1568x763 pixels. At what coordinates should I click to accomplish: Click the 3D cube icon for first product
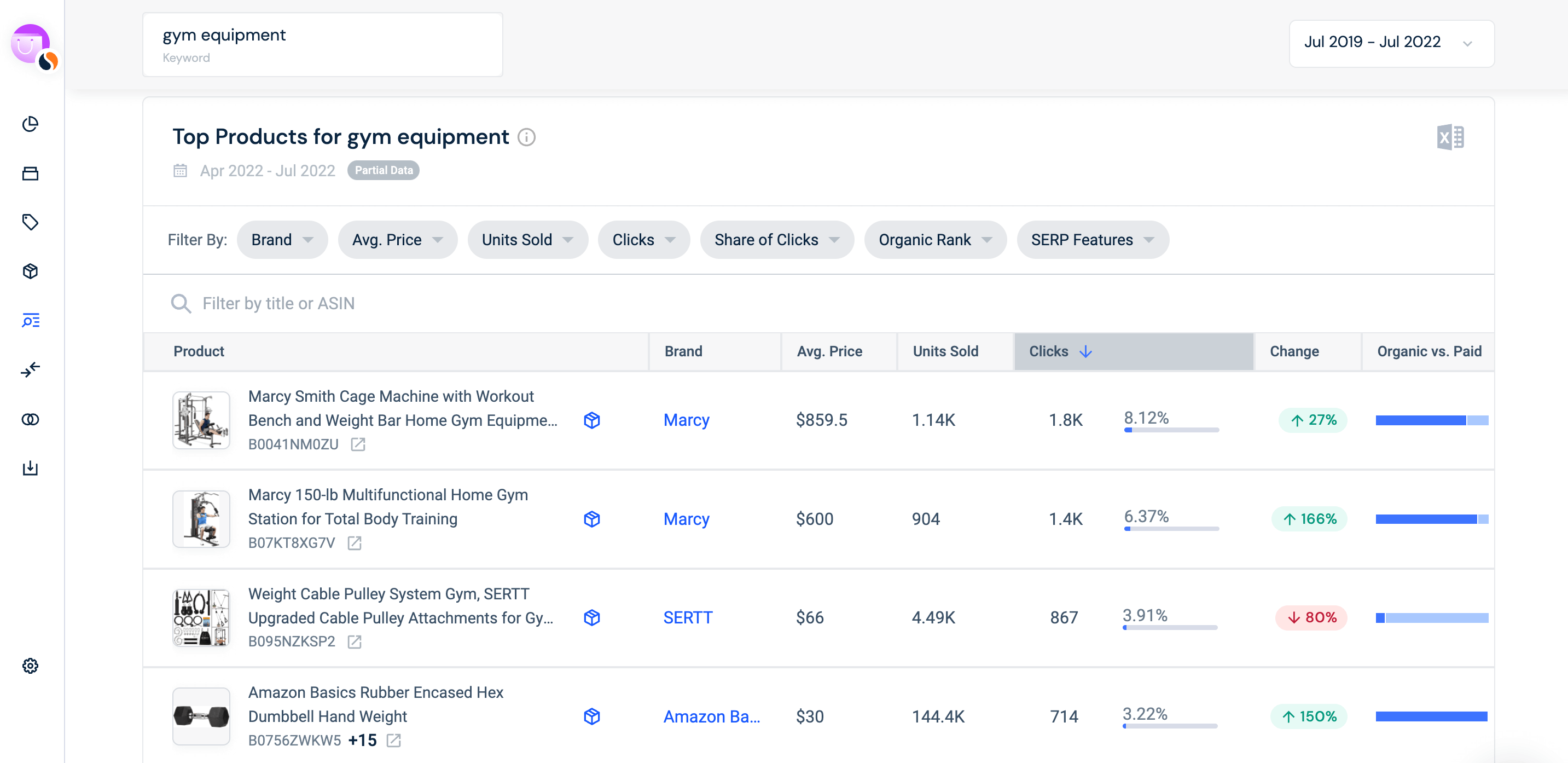[591, 419]
